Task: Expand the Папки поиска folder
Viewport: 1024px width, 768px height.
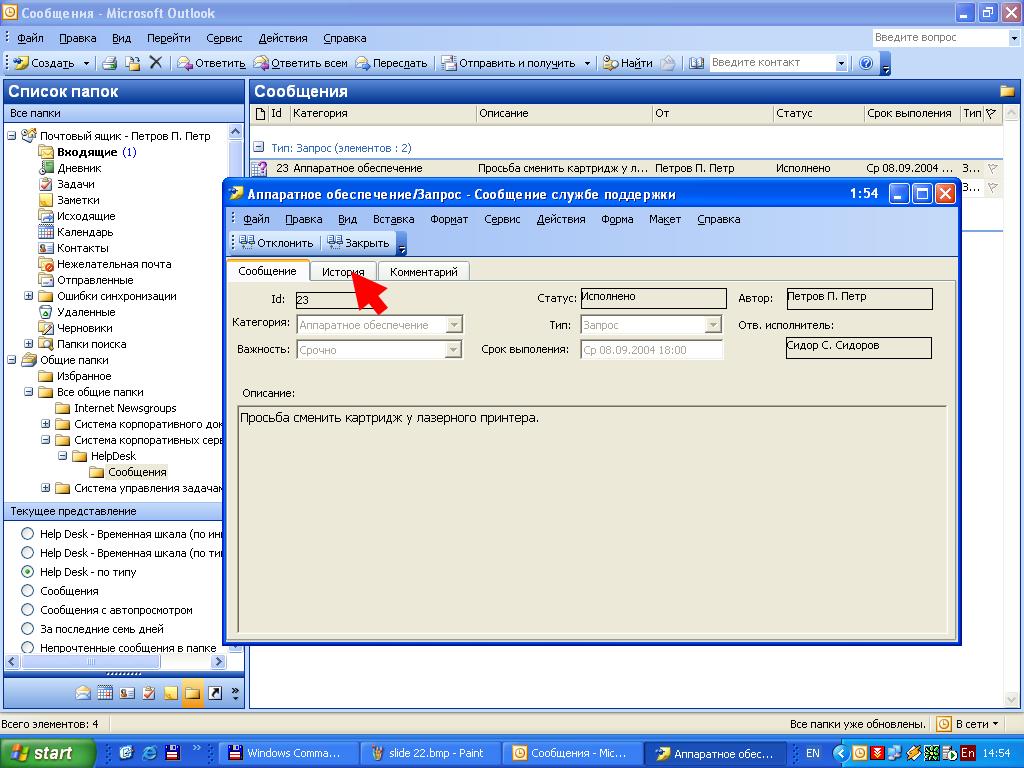Action: (x=29, y=344)
